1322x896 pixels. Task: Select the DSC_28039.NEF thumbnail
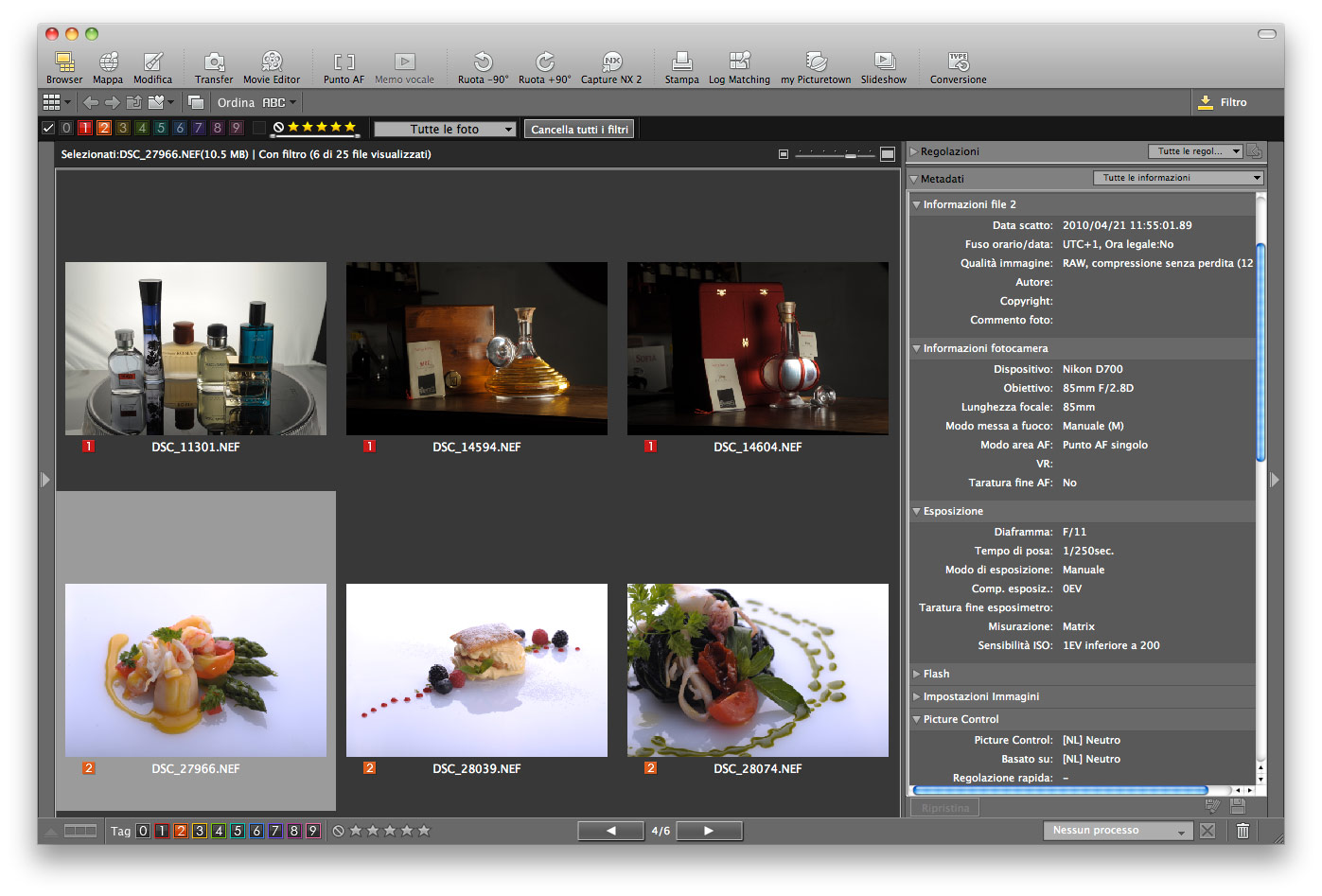(x=476, y=670)
